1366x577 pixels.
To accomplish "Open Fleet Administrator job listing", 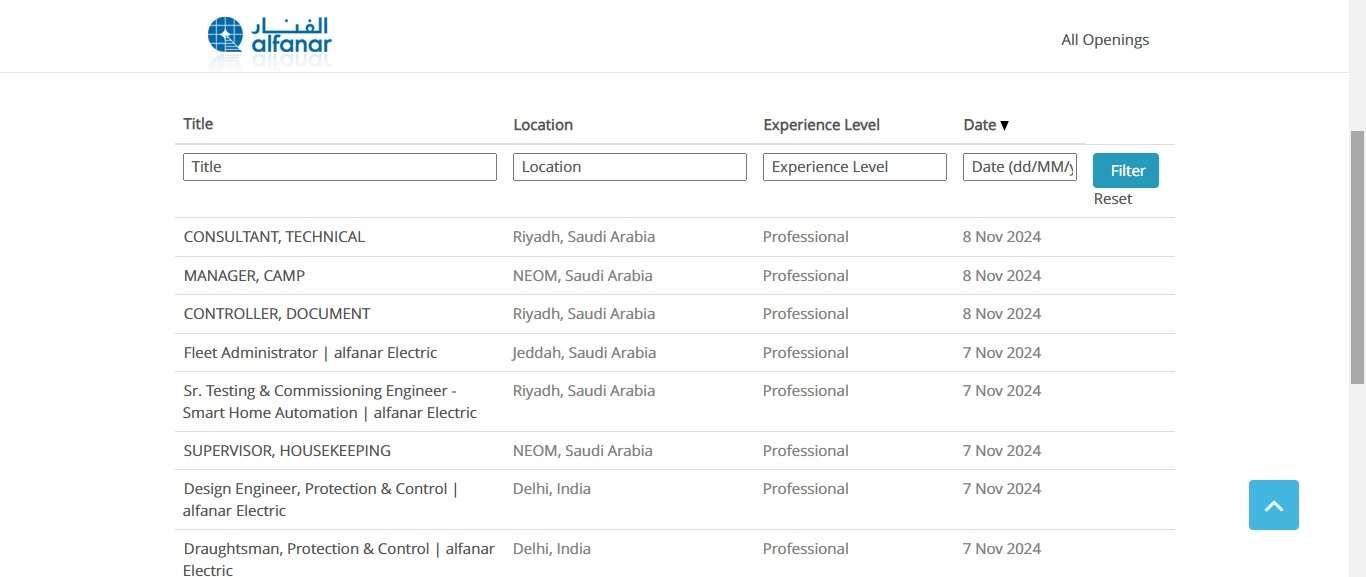I will tap(310, 353).
